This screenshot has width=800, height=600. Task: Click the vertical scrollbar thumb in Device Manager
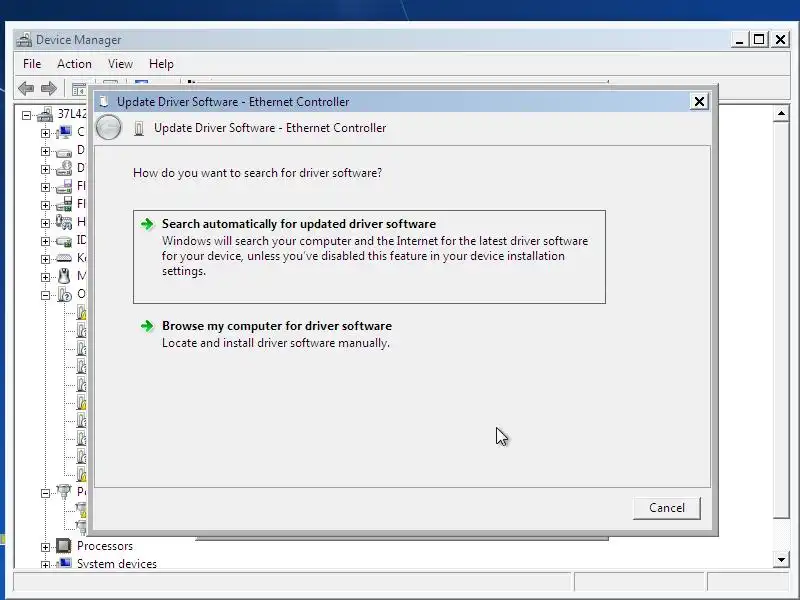781,320
